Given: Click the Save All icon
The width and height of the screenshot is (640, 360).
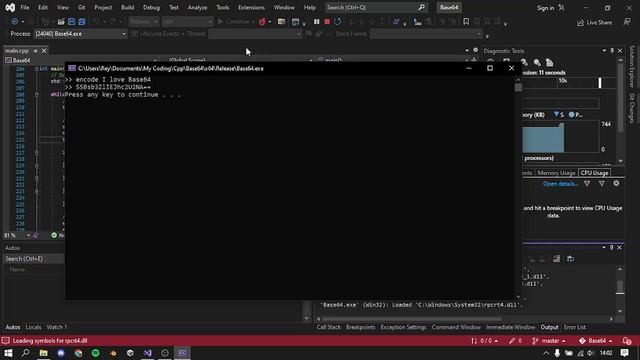Looking at the screenshot, I should (x=82, y=22).
